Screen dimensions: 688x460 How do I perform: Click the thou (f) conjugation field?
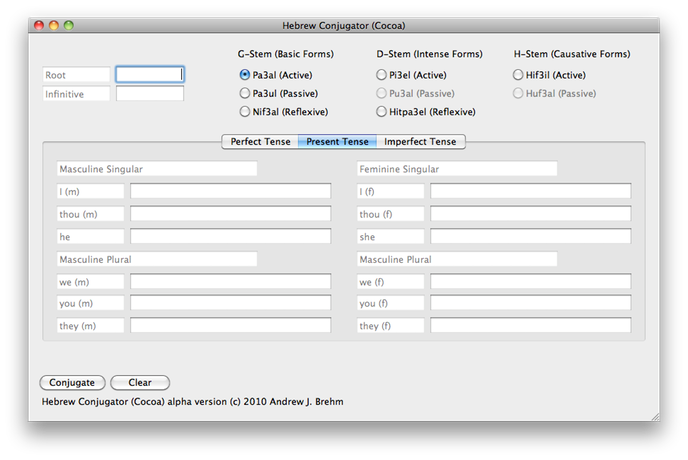pyautogui.click(x=530, y=214)
